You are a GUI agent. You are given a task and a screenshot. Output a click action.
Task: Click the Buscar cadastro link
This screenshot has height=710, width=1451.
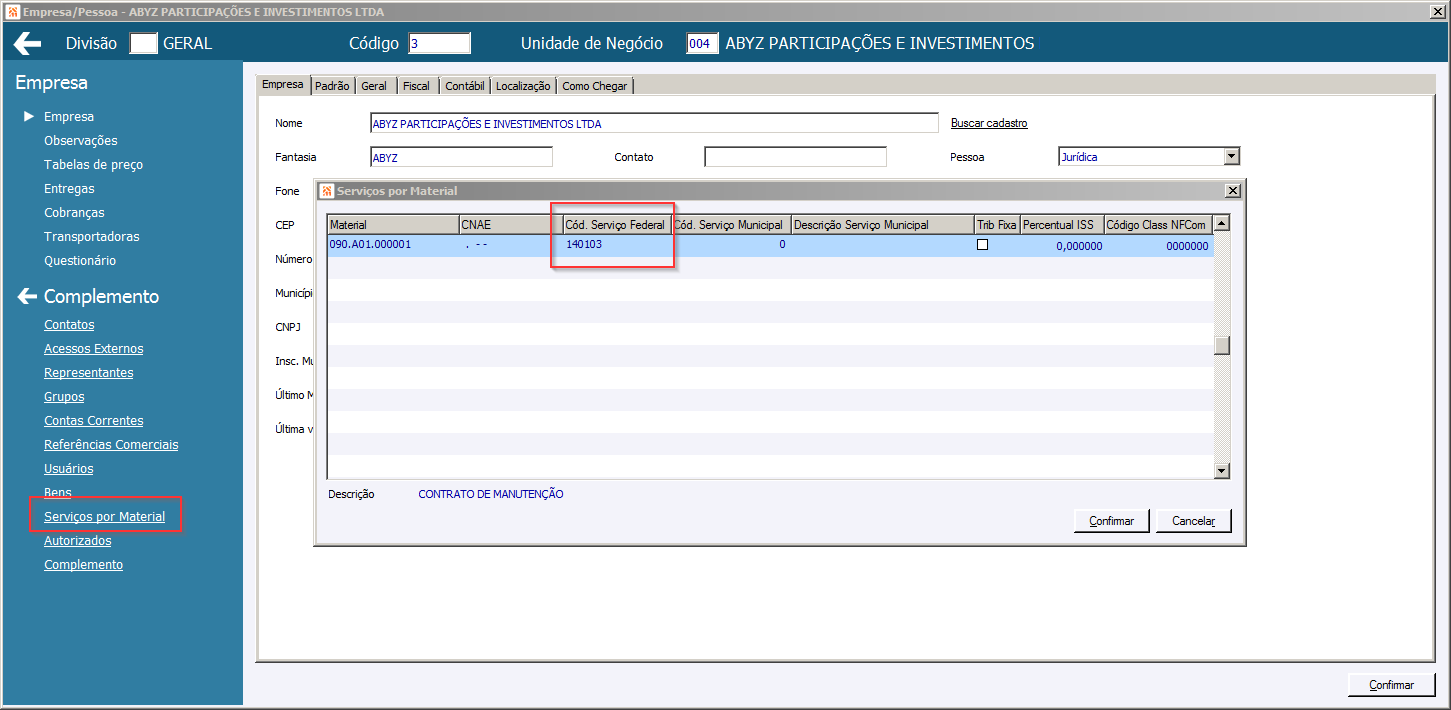pyautogui.click(x=989, y=123)
